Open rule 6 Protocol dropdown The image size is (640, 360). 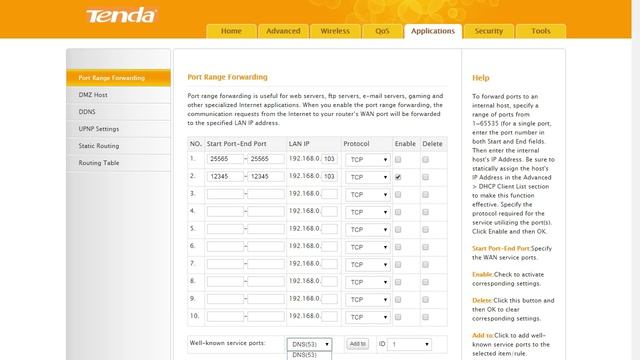[367, 247]
